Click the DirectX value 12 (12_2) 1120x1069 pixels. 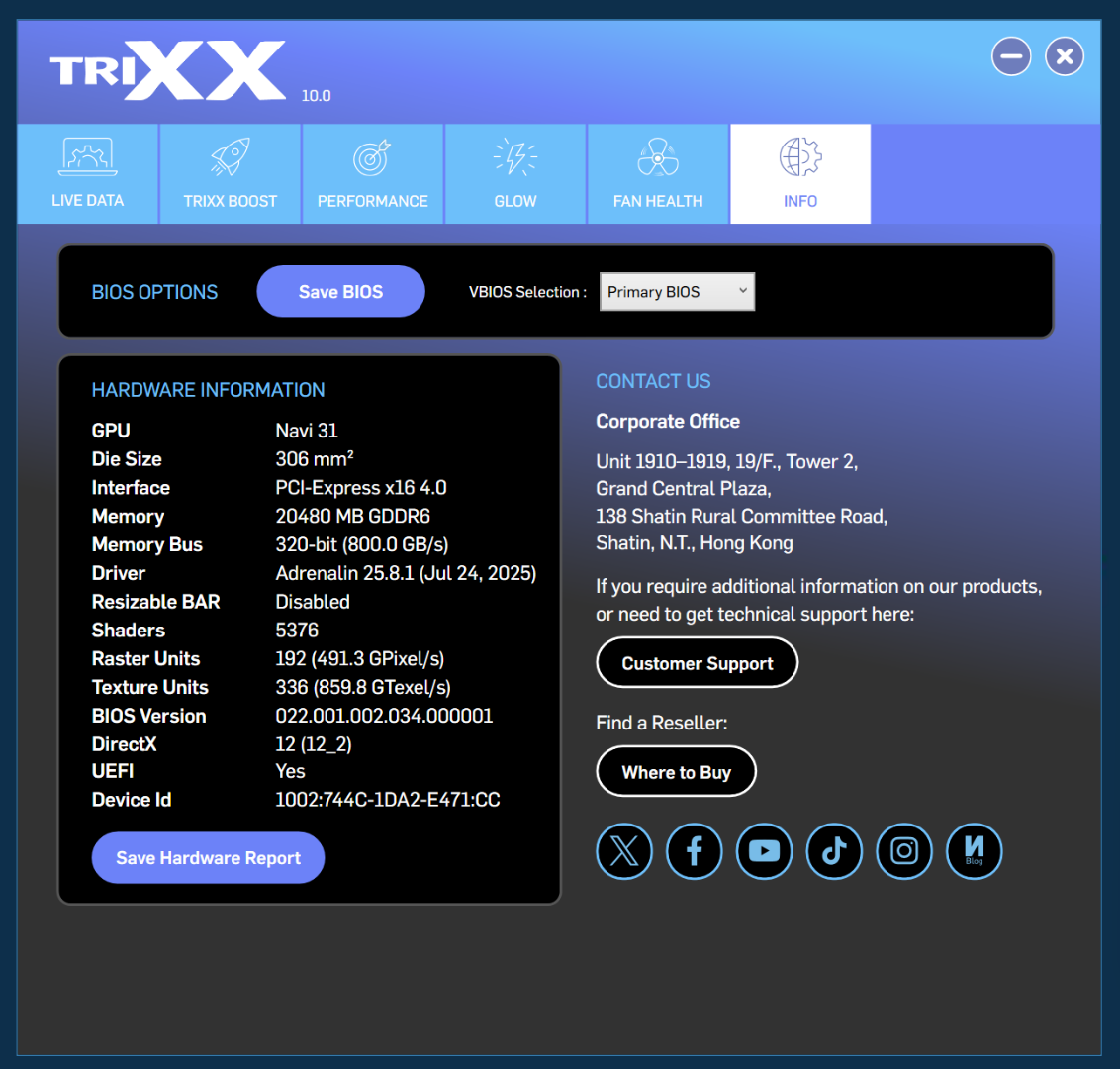tap(314, 744)
